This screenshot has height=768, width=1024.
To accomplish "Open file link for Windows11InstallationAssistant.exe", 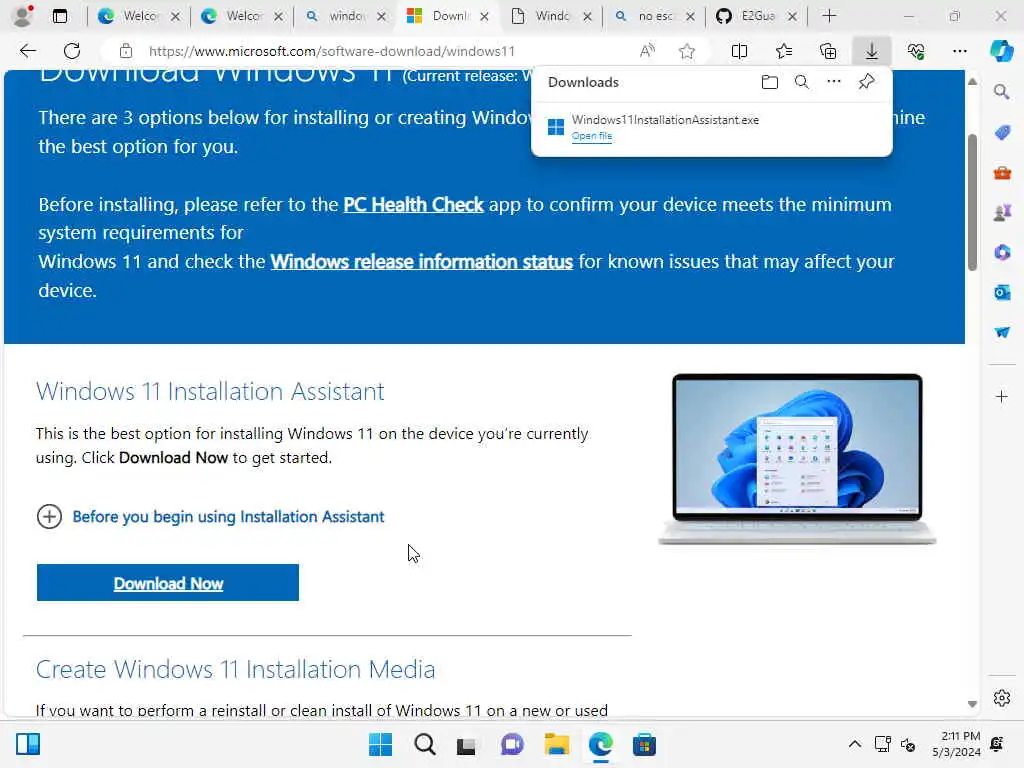I will [x=592, y=136].
